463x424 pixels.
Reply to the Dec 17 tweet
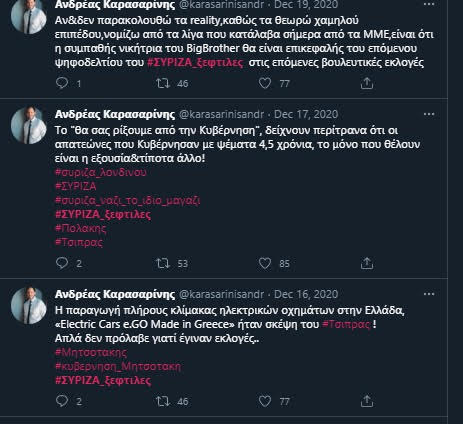62,263
